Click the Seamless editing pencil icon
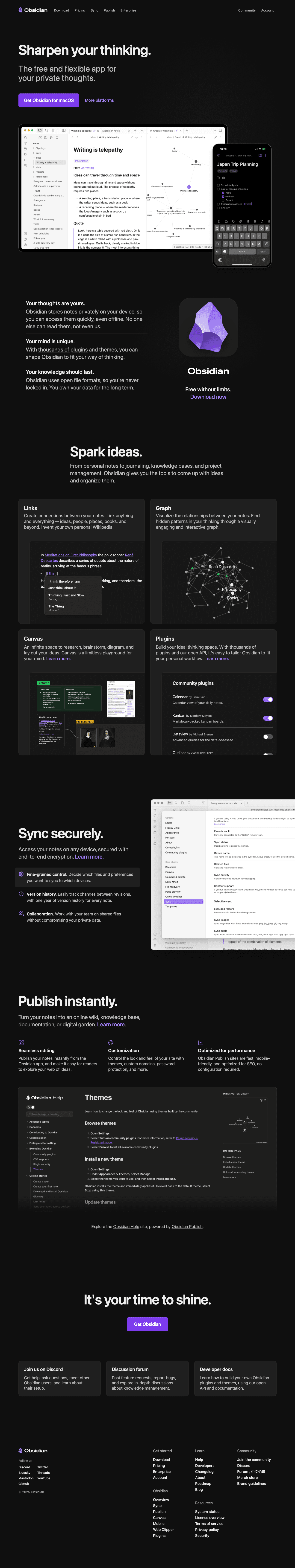Image resolution: width=295 pixels, height=1568 pixels. coord(21,1043)
